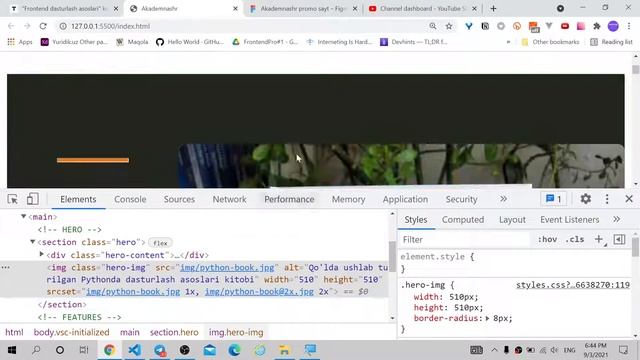
Task: Click the flex badge on section
Action: 160,243
